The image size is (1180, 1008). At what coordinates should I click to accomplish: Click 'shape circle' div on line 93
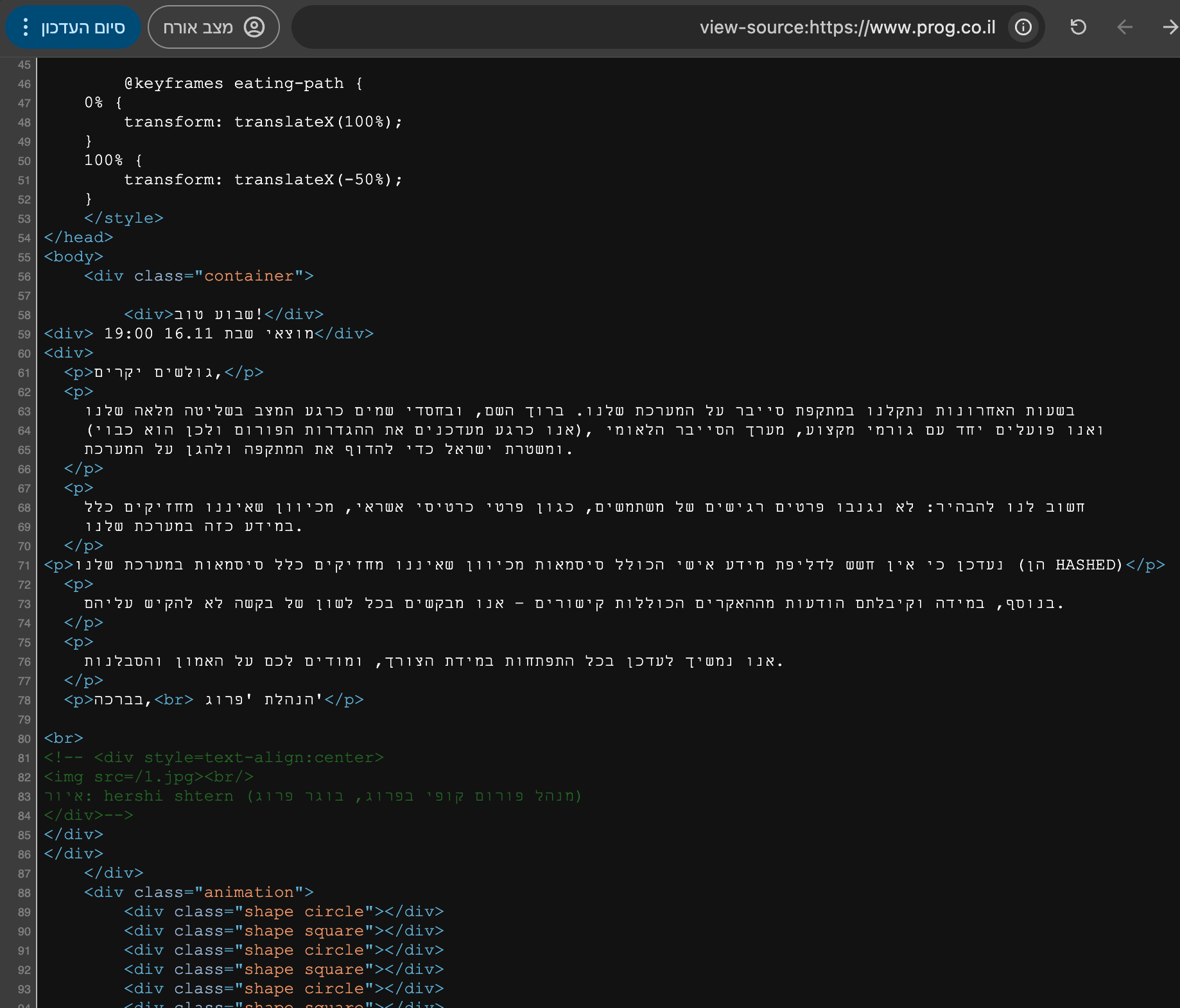click(x=284, y=989)
